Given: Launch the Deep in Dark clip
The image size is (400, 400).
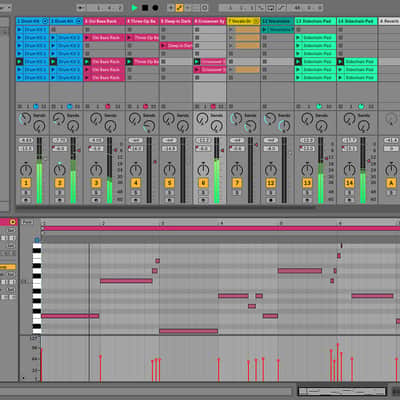Looking at the screenshot, I should (163, 45).
